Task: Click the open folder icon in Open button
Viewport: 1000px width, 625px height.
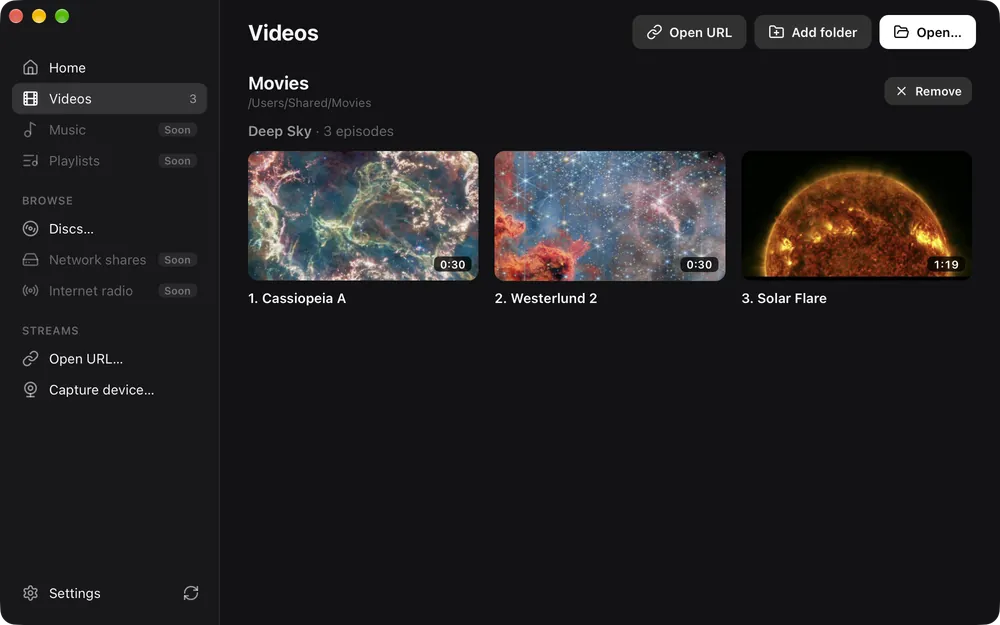Action: point(901,33)
